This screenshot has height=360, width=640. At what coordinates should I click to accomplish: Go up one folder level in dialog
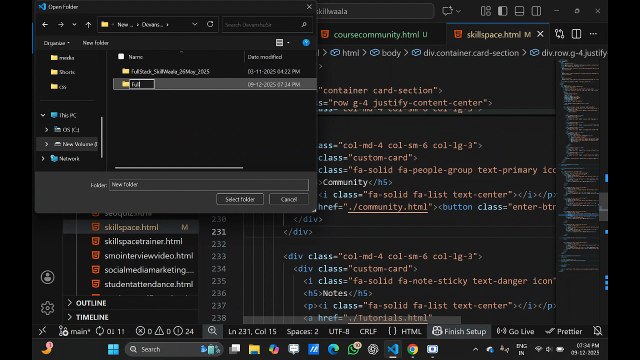tap(88, 25)
